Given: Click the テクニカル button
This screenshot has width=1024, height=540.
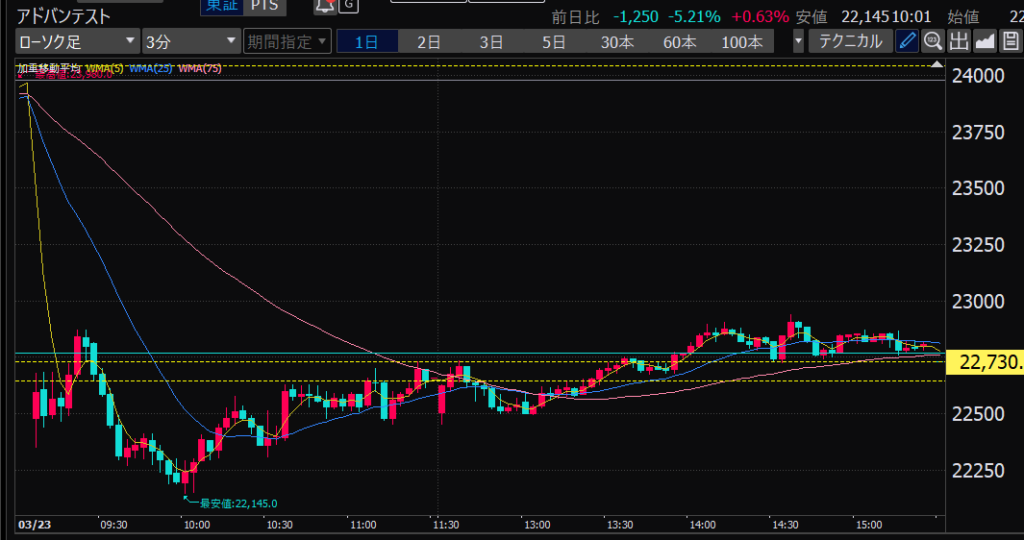Looking at the screenshot, I should [x=851, y=41].
